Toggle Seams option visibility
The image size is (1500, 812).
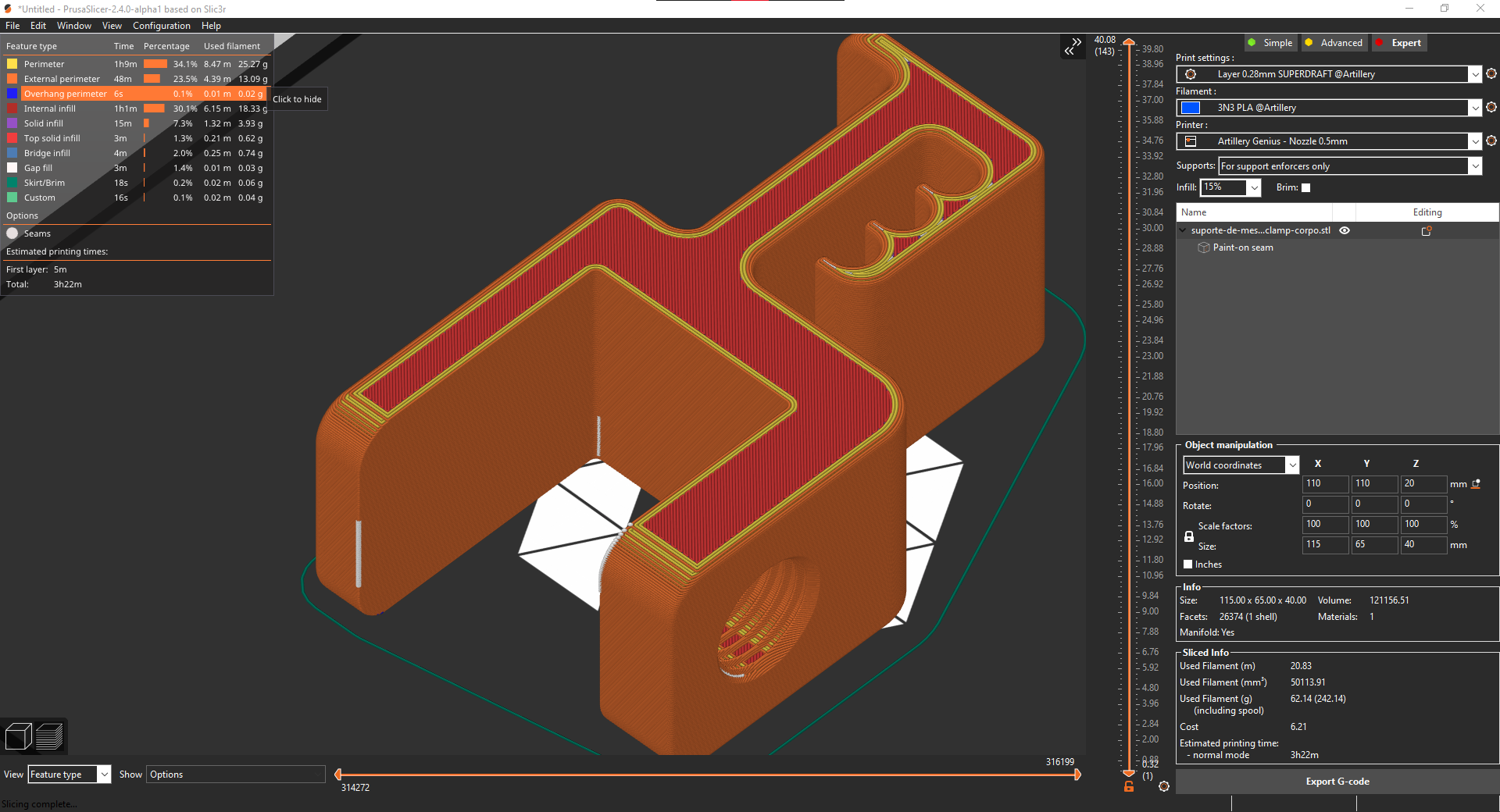pyautogui.click(x=12, y=233)
